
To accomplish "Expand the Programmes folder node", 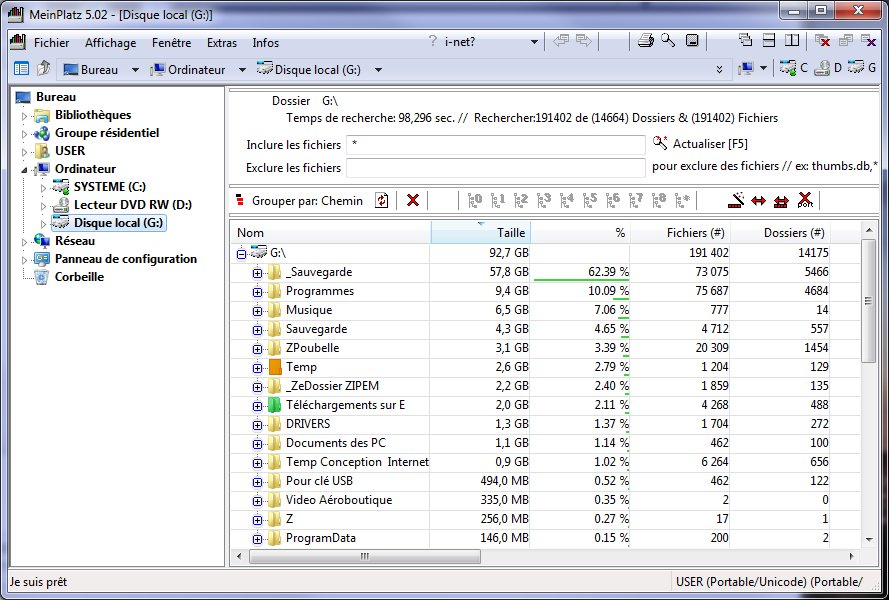I will 257,292.
